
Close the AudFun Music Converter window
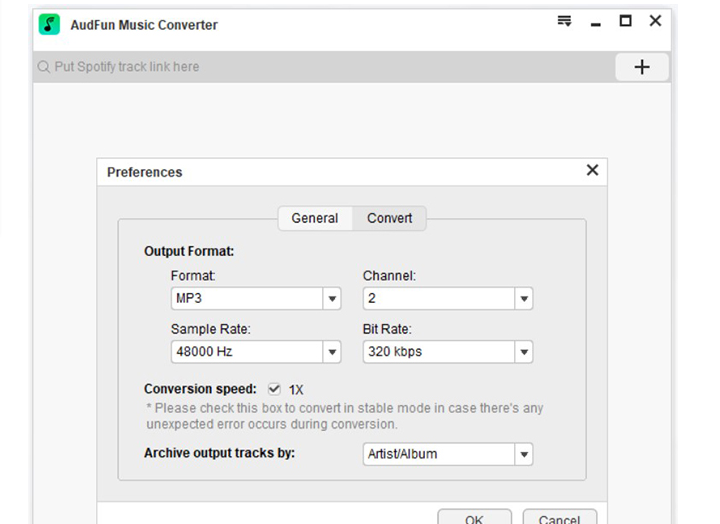click(x=655, y=21)
